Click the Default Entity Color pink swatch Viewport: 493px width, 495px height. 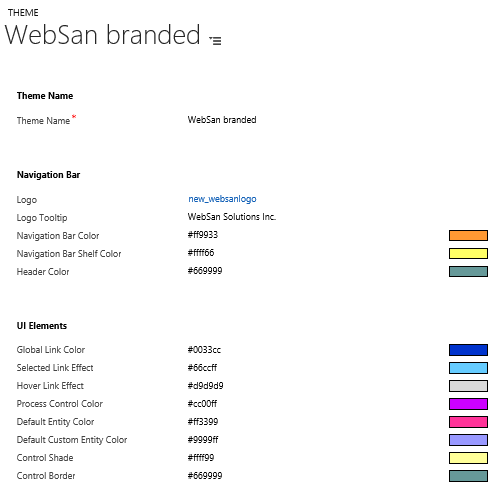468,422
